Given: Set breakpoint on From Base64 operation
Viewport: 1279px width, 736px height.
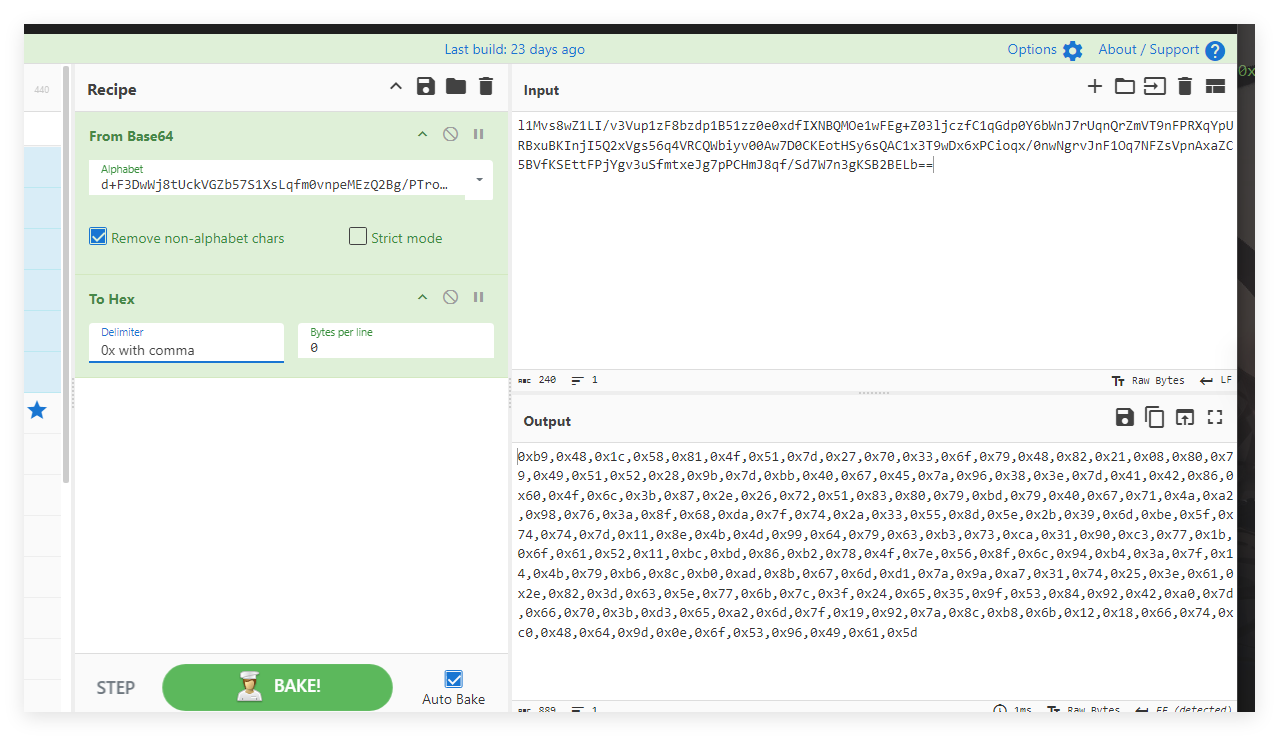Looking at the screenshot, I should (x=478, y=134).
